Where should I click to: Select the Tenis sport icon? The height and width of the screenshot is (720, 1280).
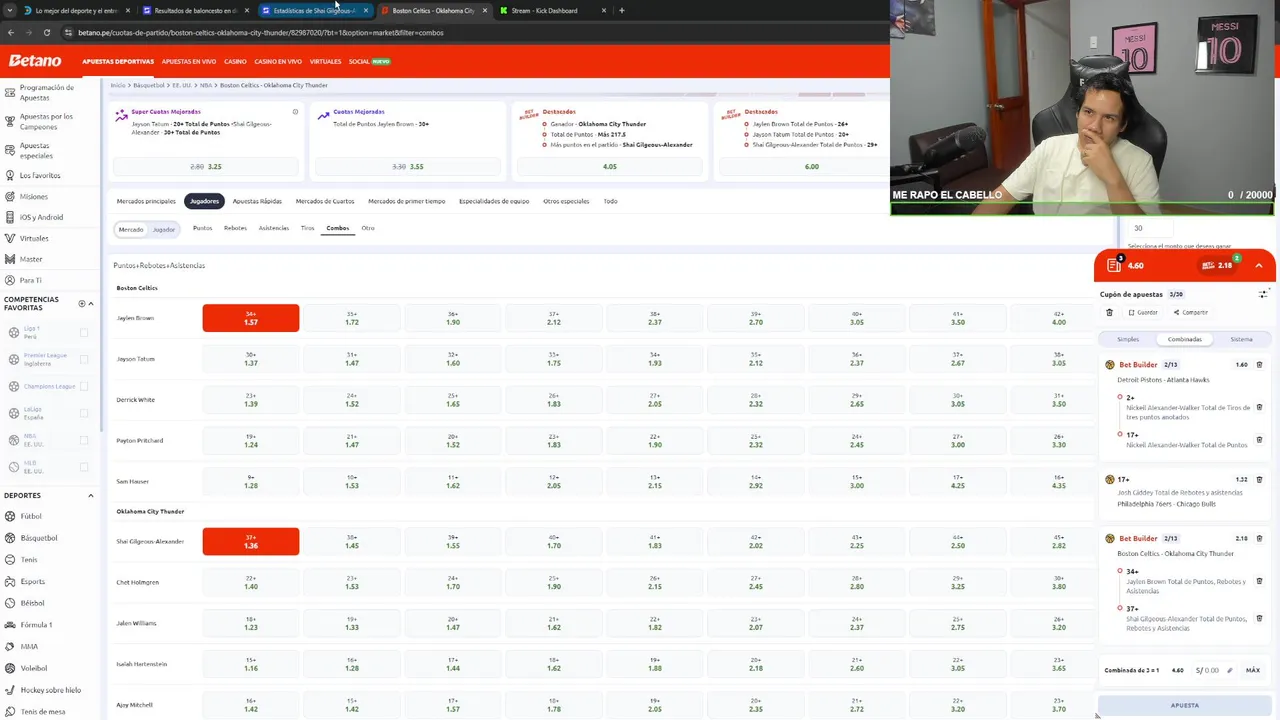[x=9, y=559]
